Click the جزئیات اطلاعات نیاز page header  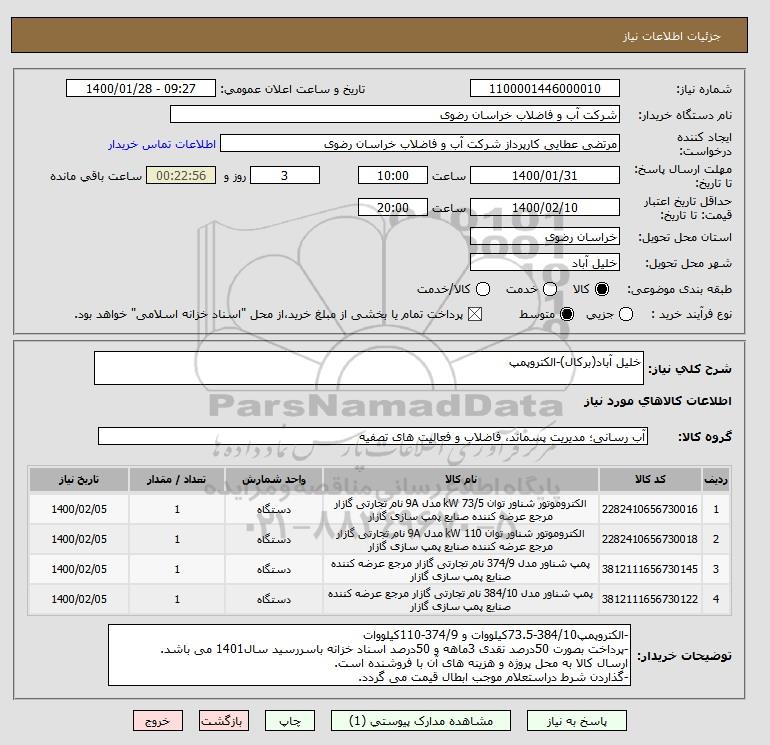(671, 36)
